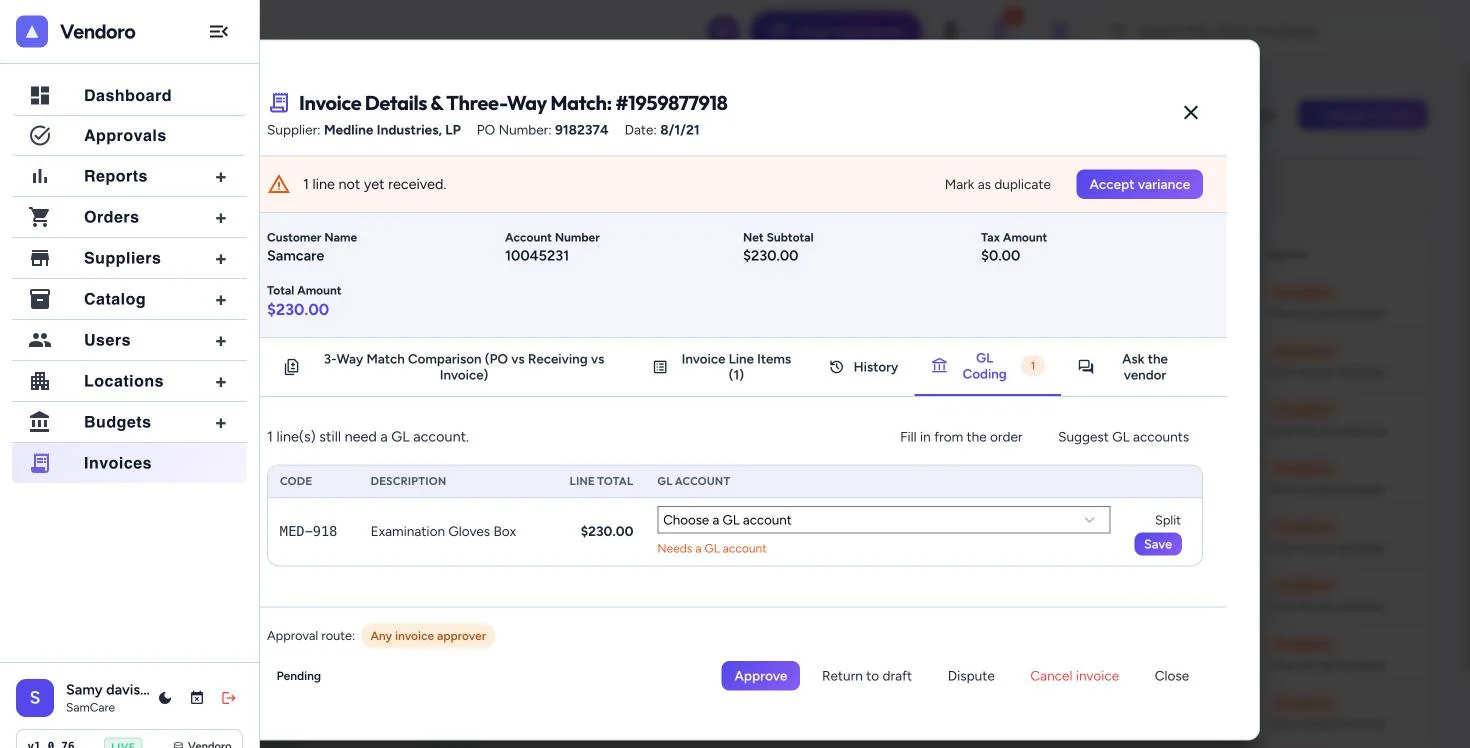Click the Samy davis user avatar
This screenshot has width=1470, height=748.
35,698
